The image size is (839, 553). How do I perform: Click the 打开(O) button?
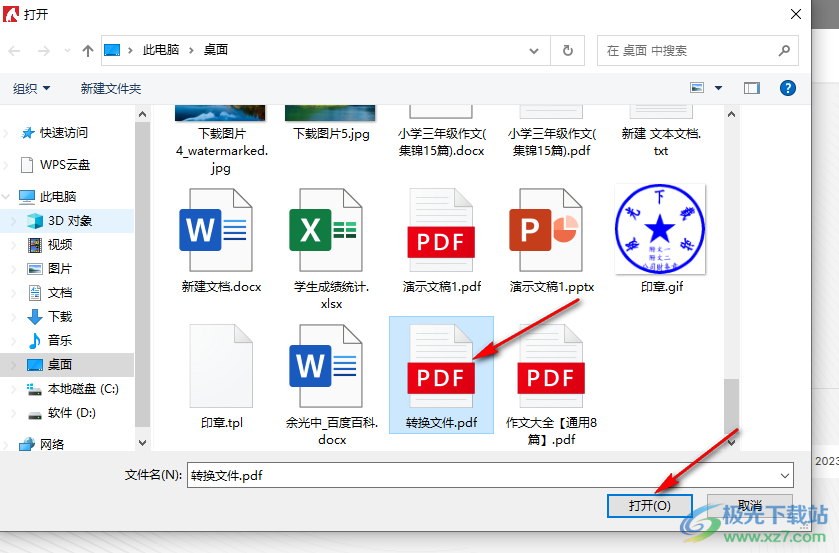point(649,506)
